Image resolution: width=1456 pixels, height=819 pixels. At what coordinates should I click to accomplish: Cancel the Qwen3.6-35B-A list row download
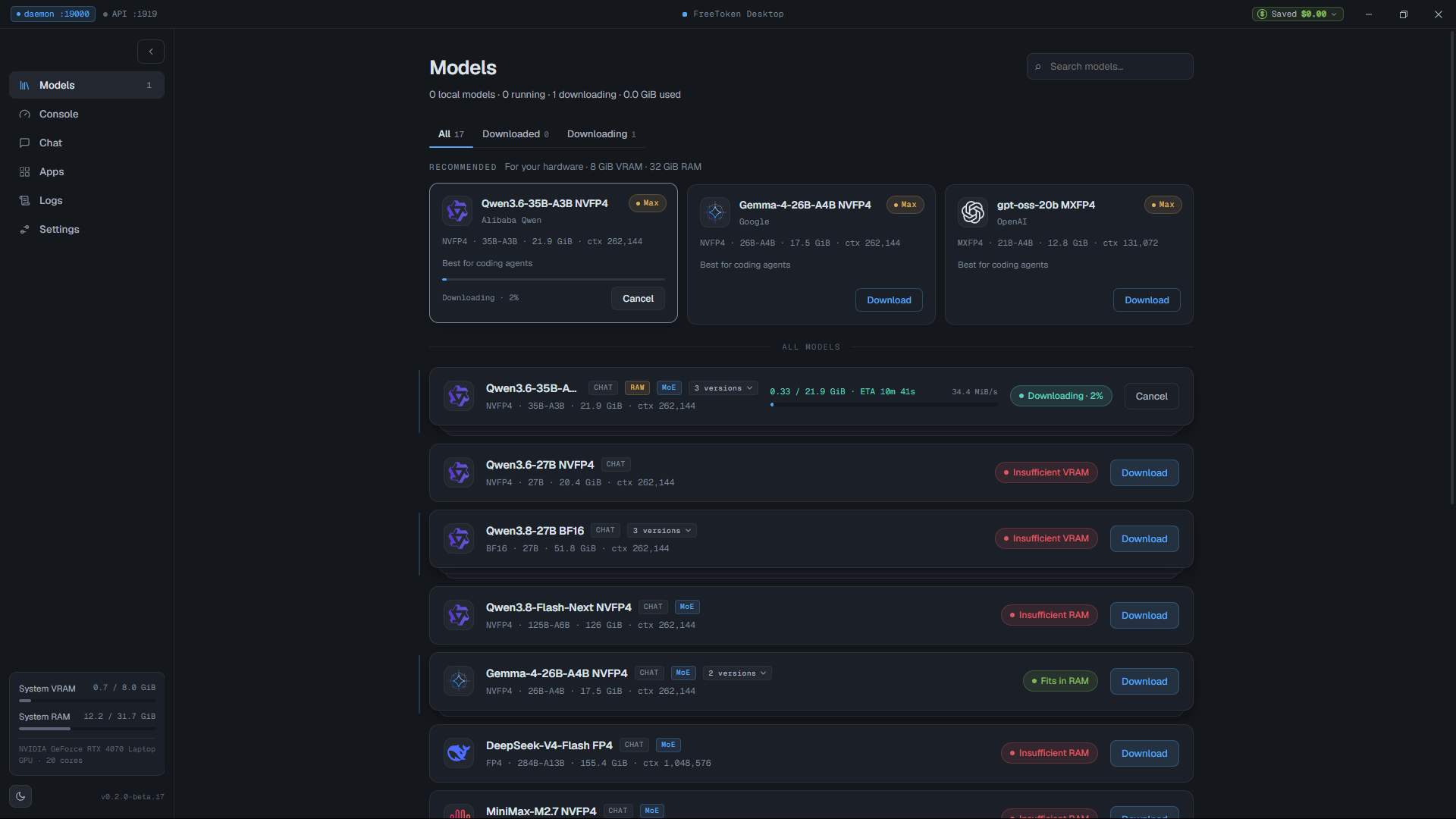1151,397
